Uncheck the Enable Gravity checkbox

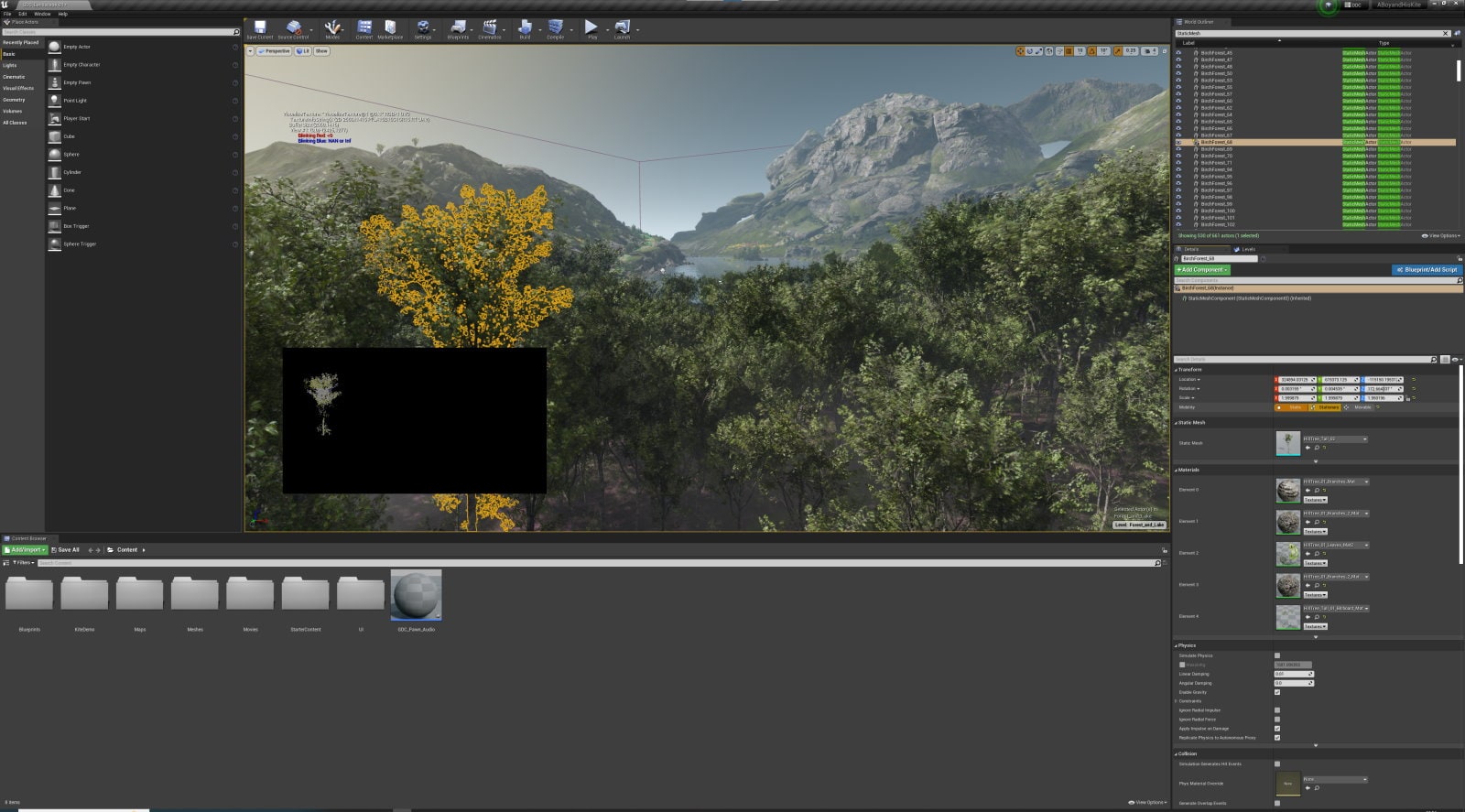[x=1277, y=692]
